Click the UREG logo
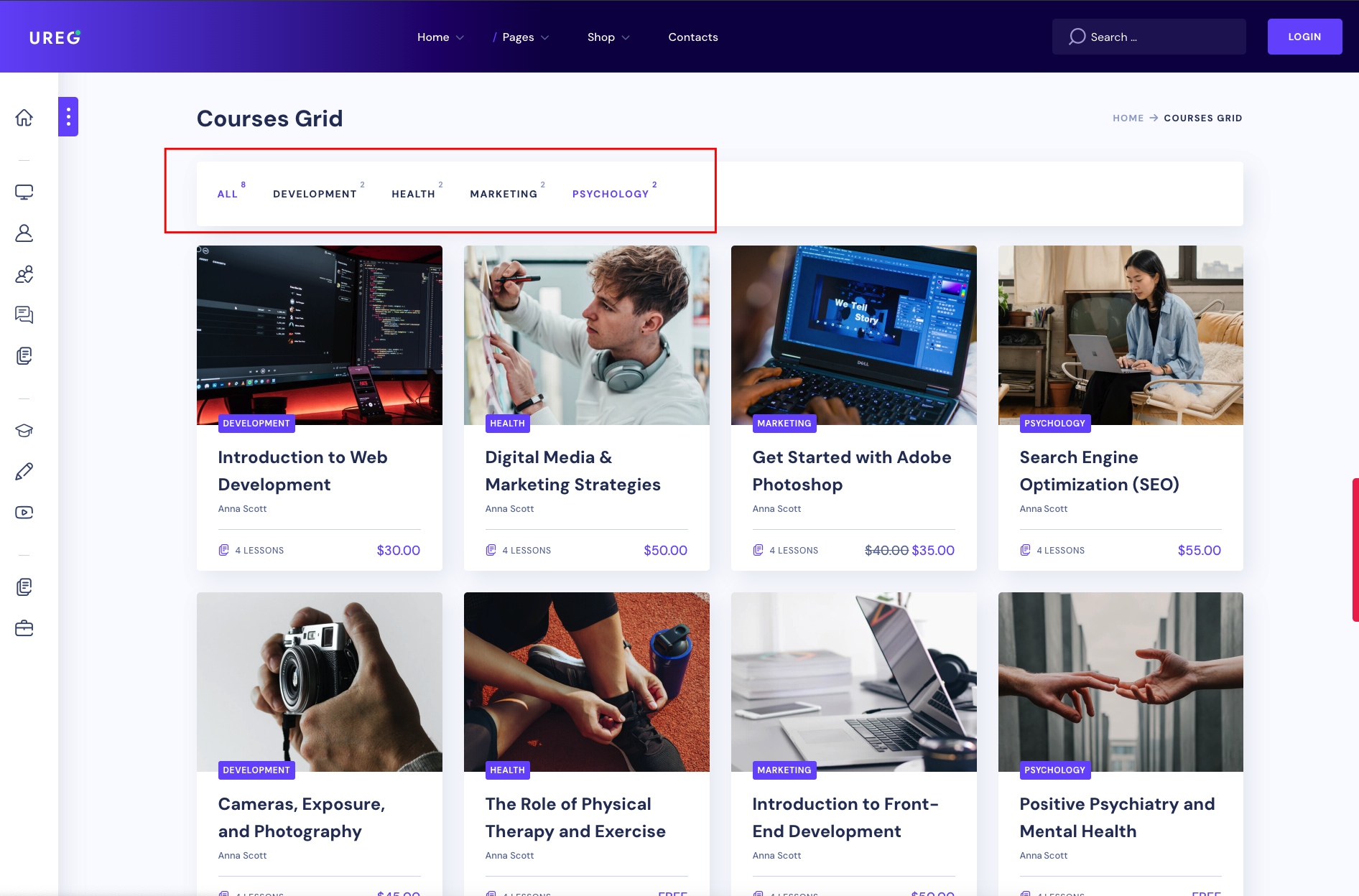Viewport: 1359px width, 896px height. tap(55, 37)
